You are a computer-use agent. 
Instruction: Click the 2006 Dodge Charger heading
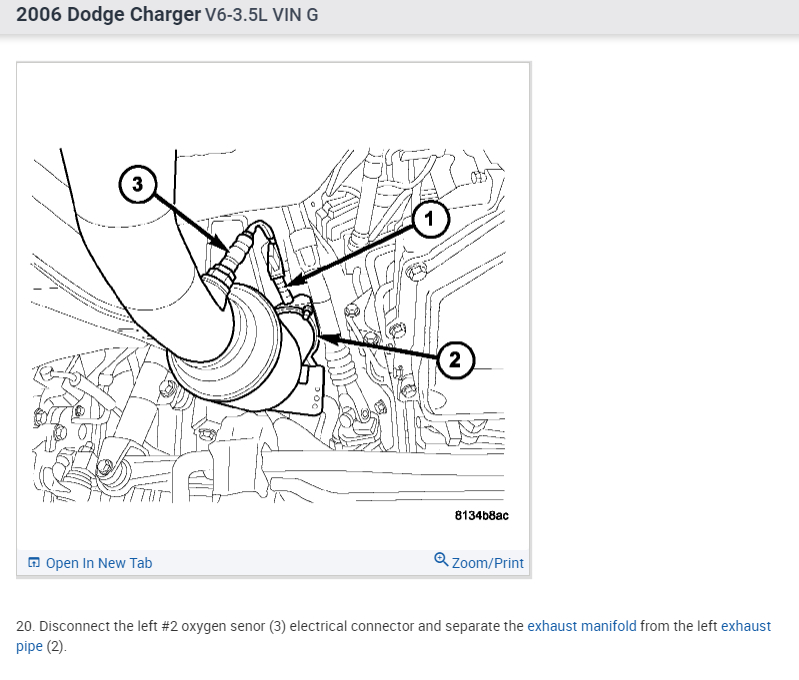(109, 15)
